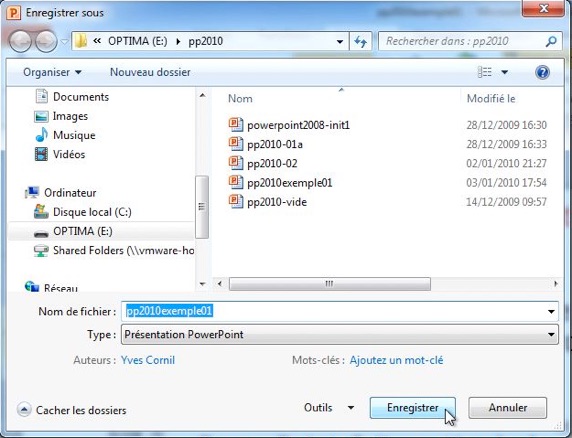Change view with the view layout icon

[x=485, y=72]
